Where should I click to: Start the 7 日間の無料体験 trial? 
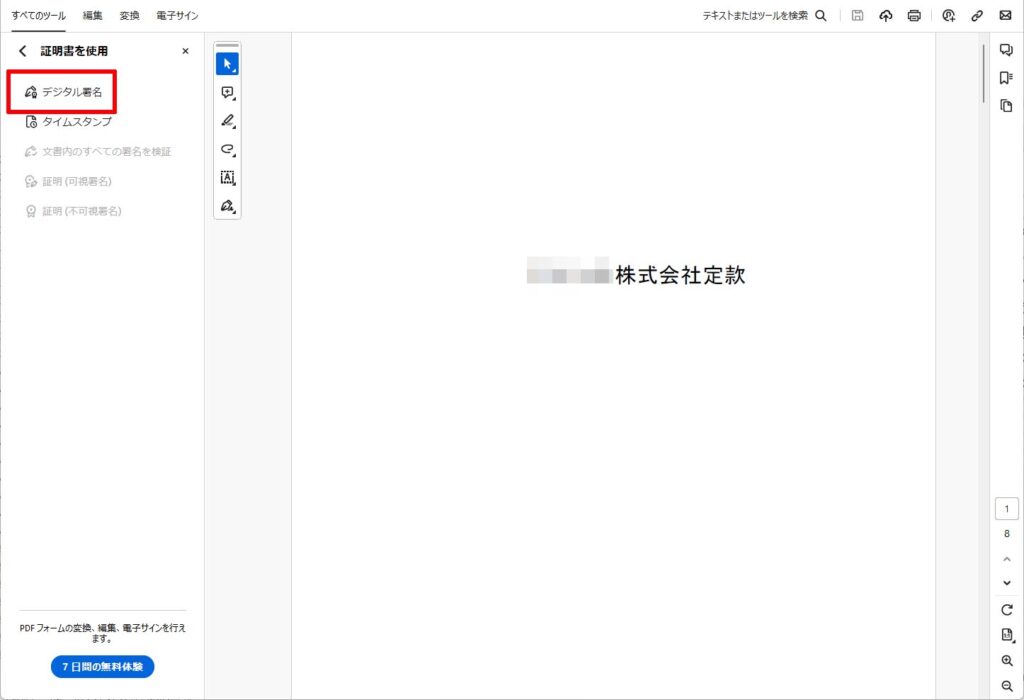click(103, 667)
